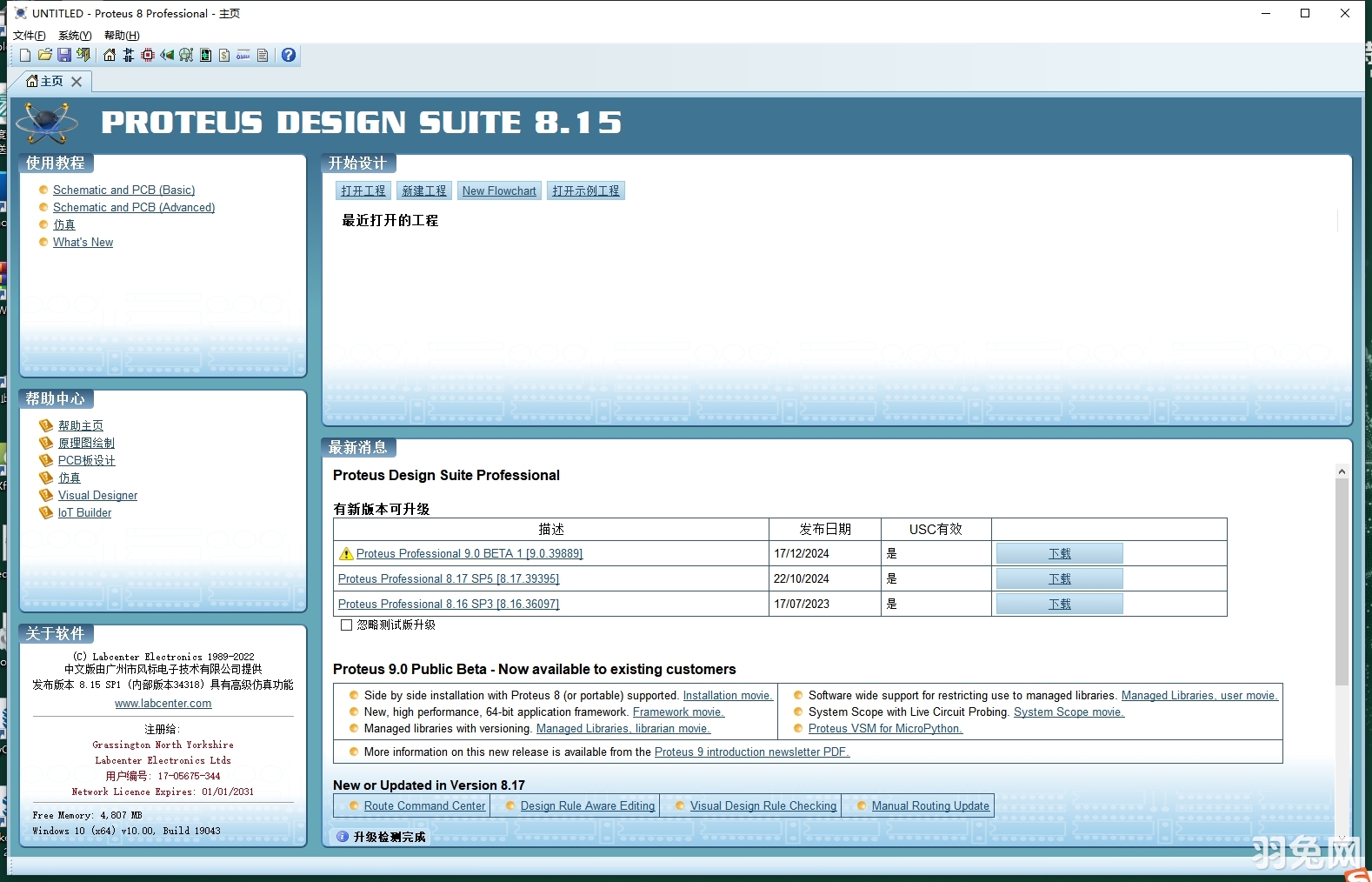Launch the 3D Visualizer toolbar icon
Image resolution: width=1372 pixels, height=882 pixels.
coord(167,56)
